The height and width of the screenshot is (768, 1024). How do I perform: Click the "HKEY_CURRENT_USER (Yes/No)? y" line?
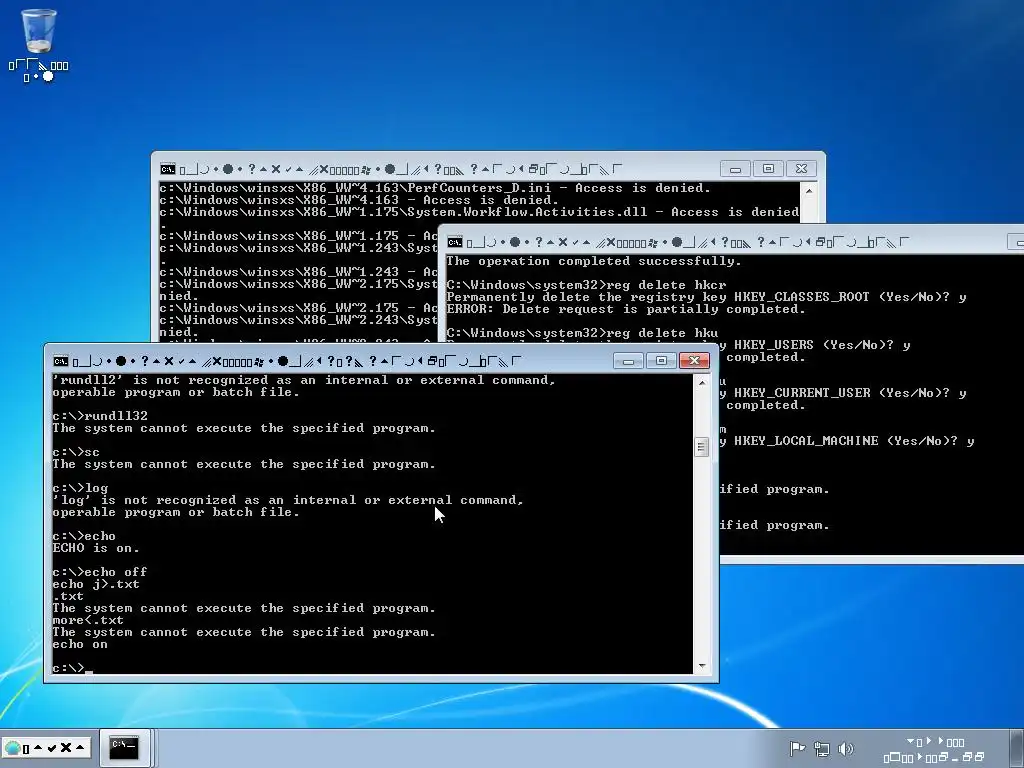coord(850,393)
